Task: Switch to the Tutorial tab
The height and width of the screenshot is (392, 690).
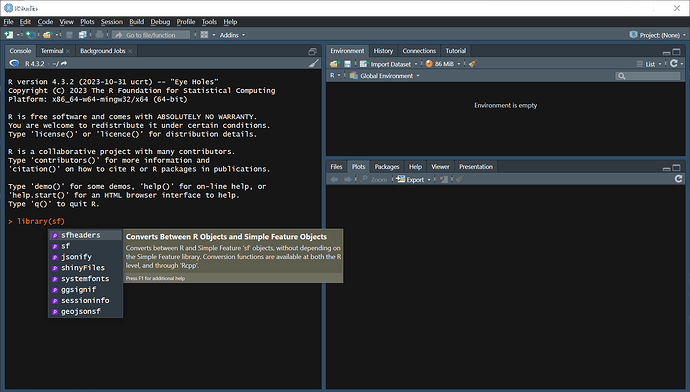Action: [455, 51]
